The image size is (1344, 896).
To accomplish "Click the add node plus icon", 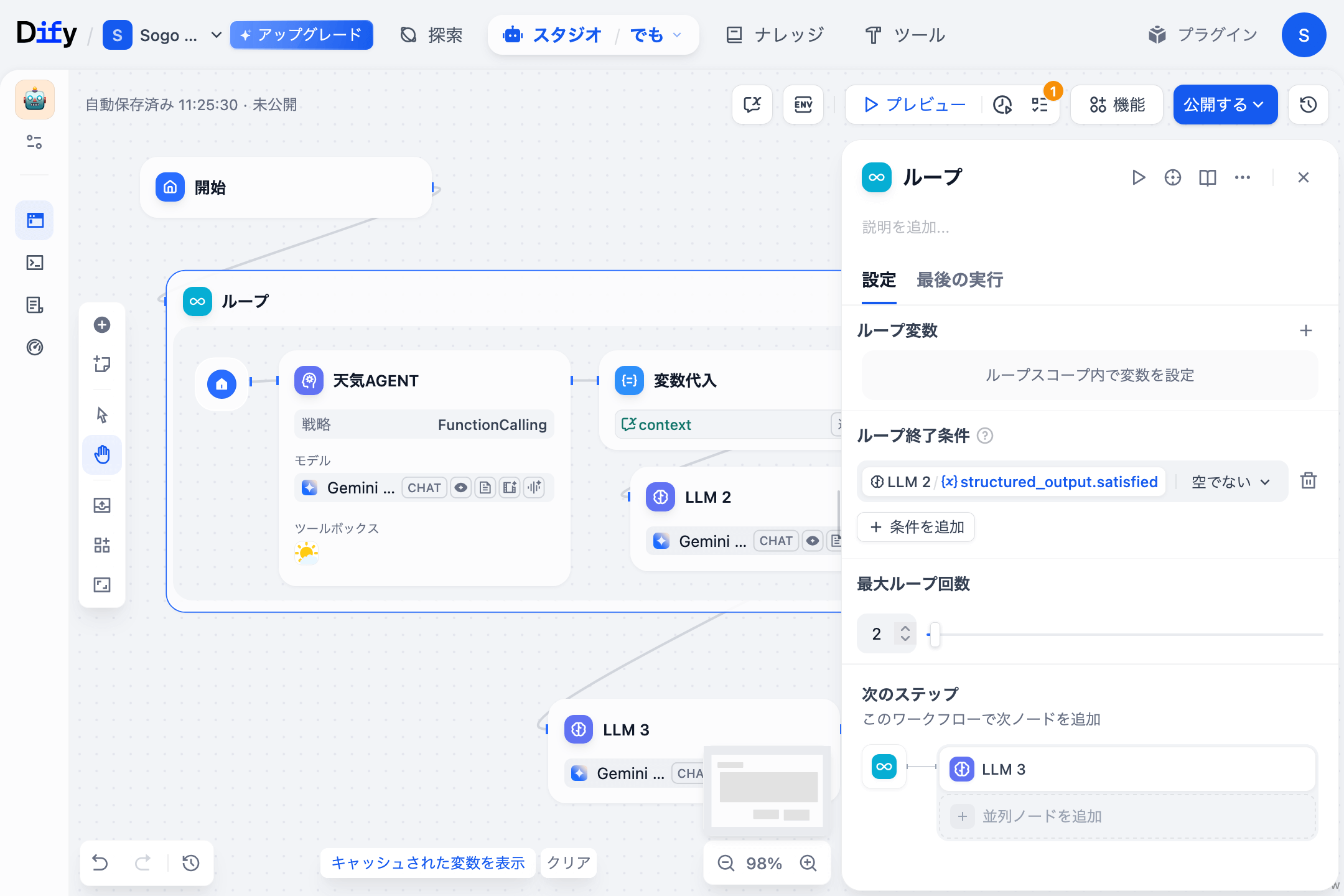I will click(x=101, y=324).
